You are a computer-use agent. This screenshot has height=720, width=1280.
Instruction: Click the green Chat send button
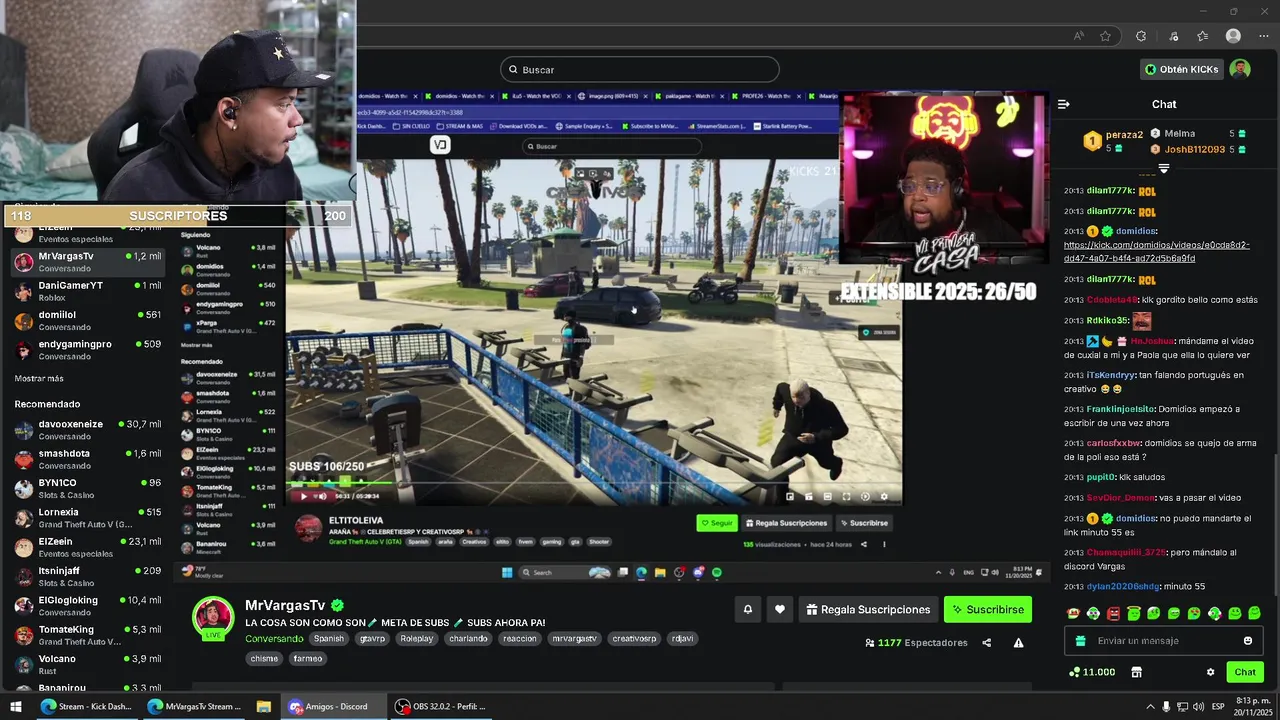click(1245, 672)
